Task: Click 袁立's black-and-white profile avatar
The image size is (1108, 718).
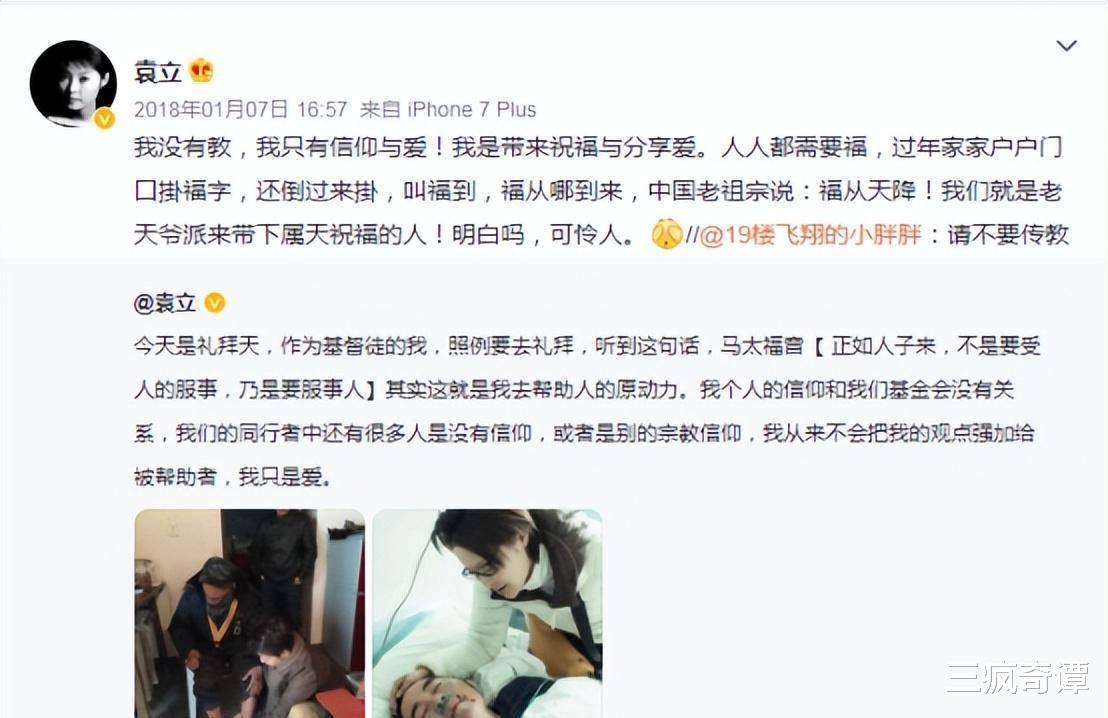Action: (73, 83)
